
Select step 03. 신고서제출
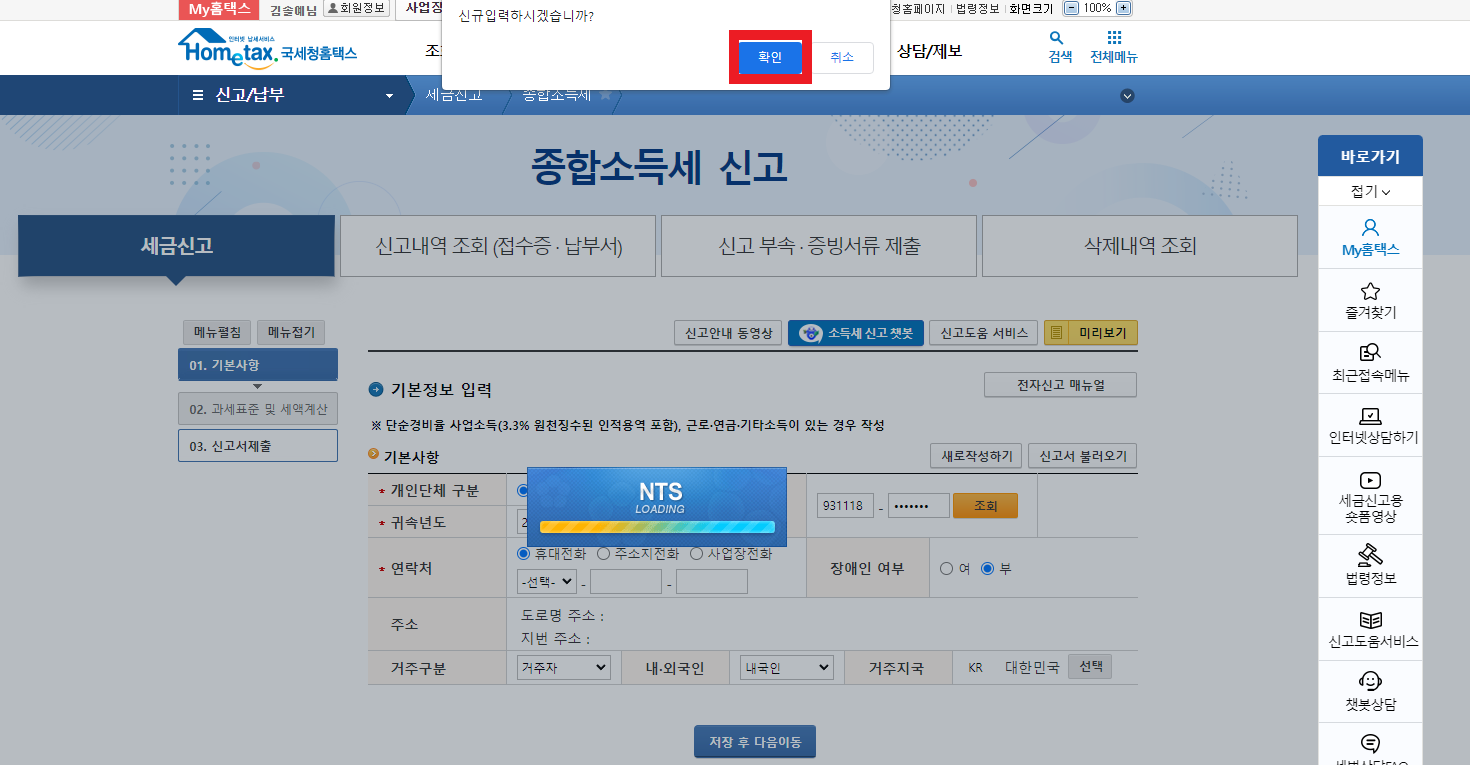click(x=258, y=446)
